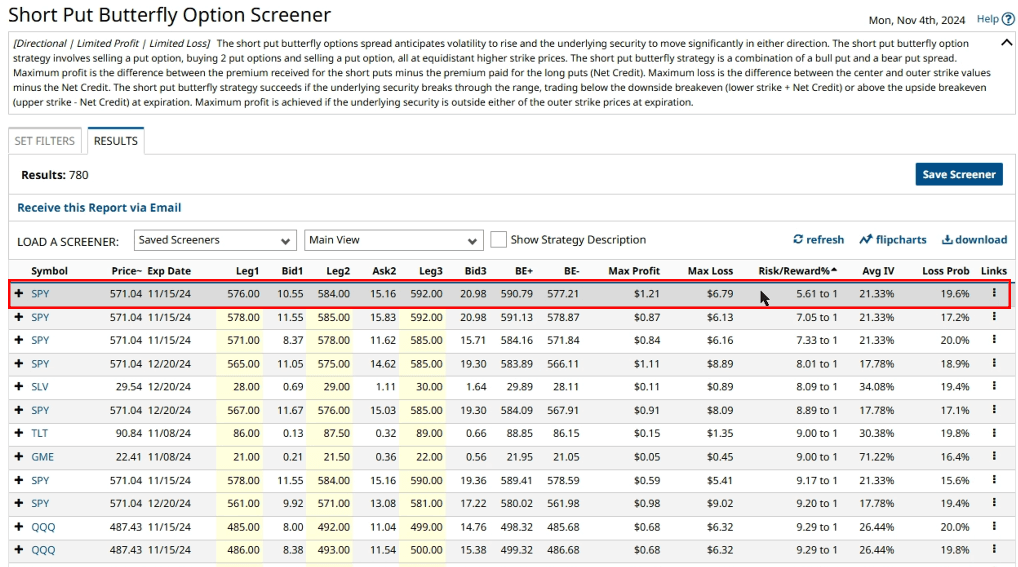Open the GME symbol link

[x=42, y=457]
